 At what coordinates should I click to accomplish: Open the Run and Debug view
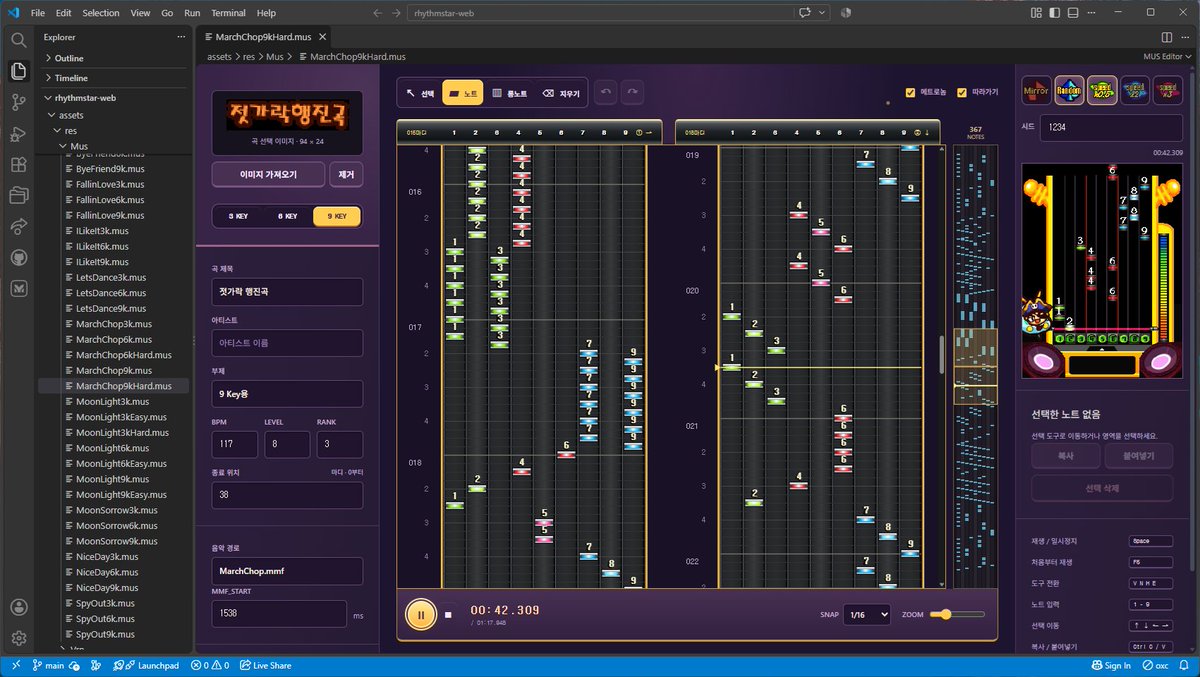click(x=18, y=133)
